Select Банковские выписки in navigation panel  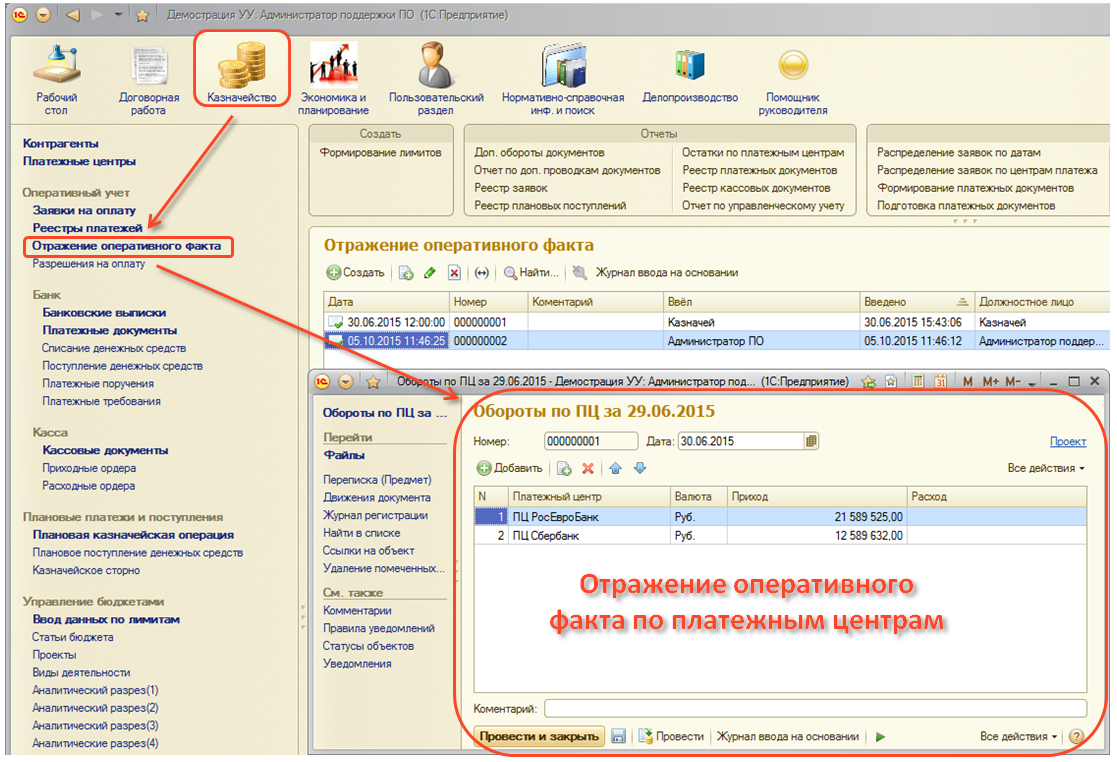(x=104, y=313)
